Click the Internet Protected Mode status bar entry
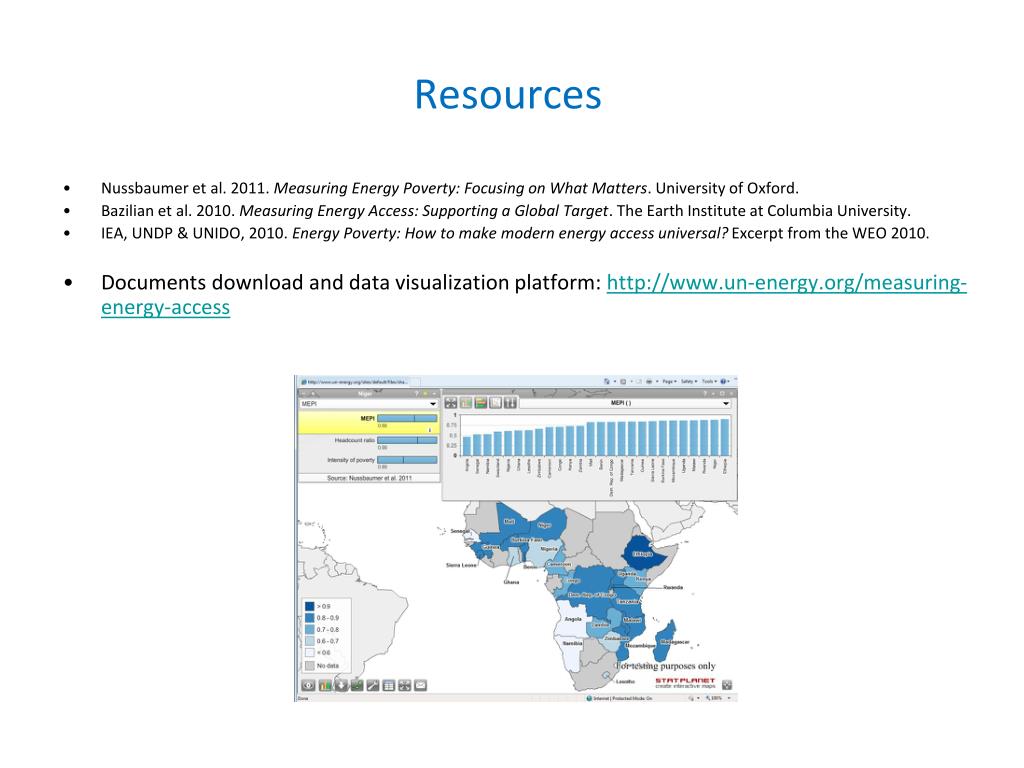 click(x=619, y=698)
